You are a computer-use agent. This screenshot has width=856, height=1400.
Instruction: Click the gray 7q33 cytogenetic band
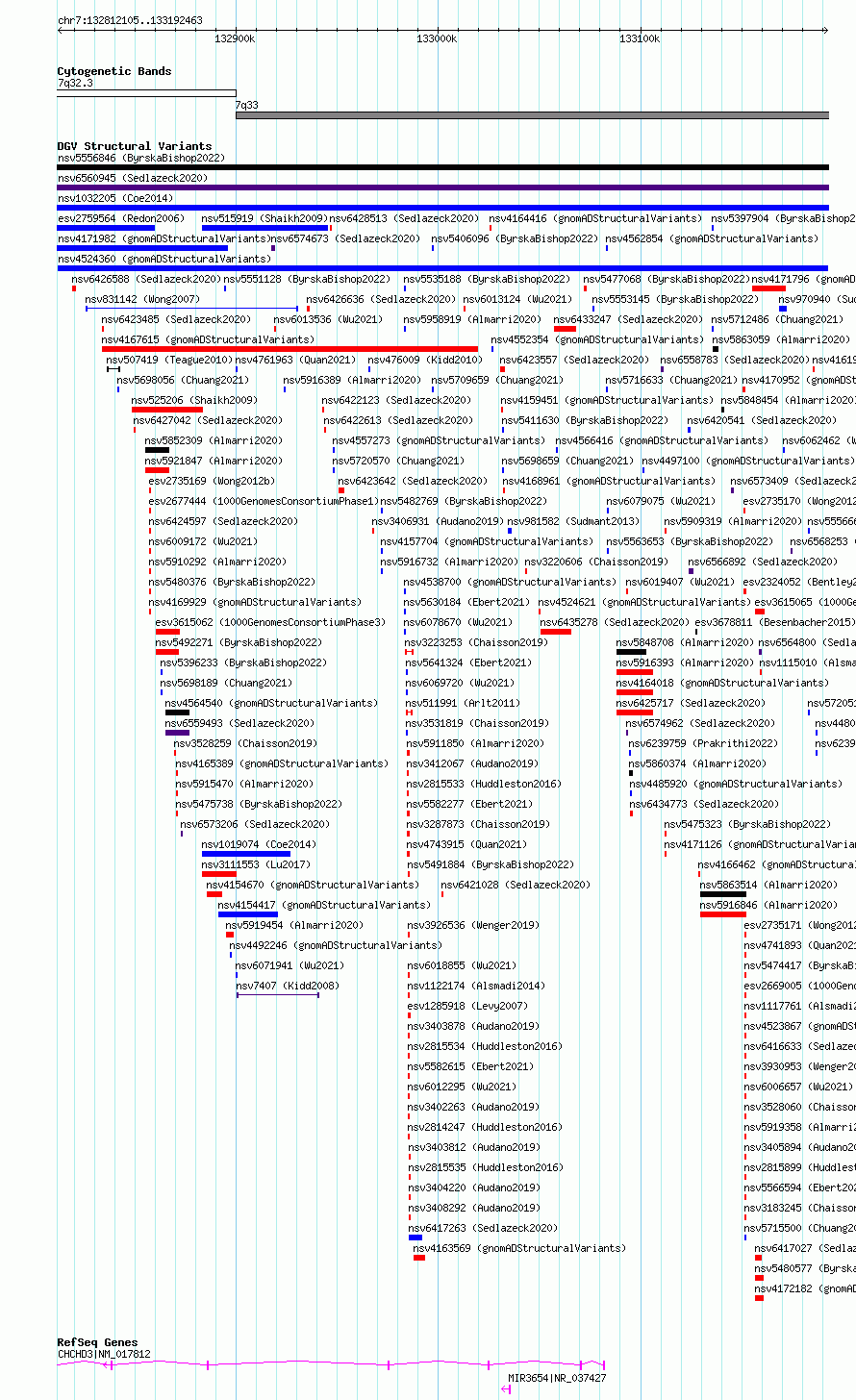coord(532,115)
